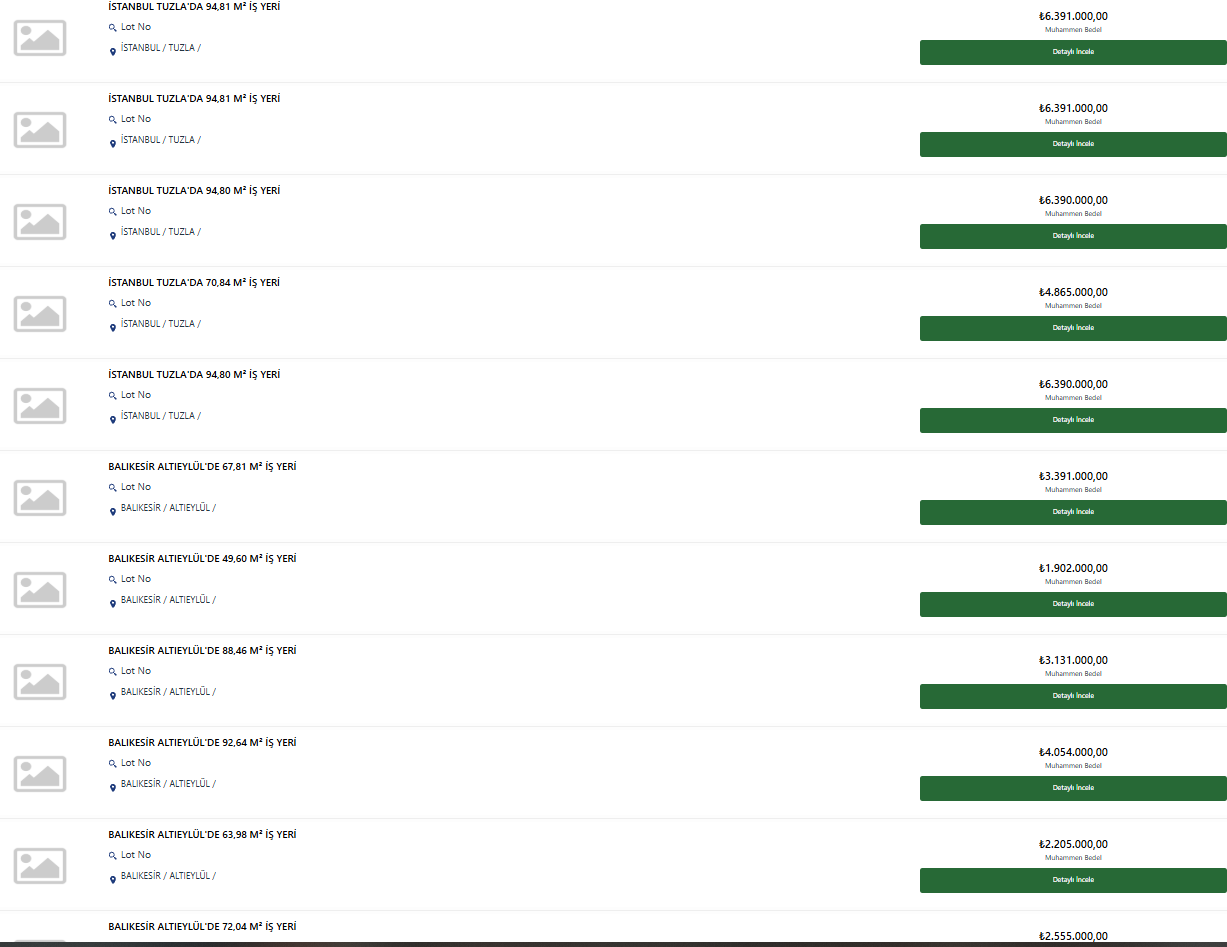Click Detaylı İncele for the ₺4.865.000,00 listing

point(1073,328)
